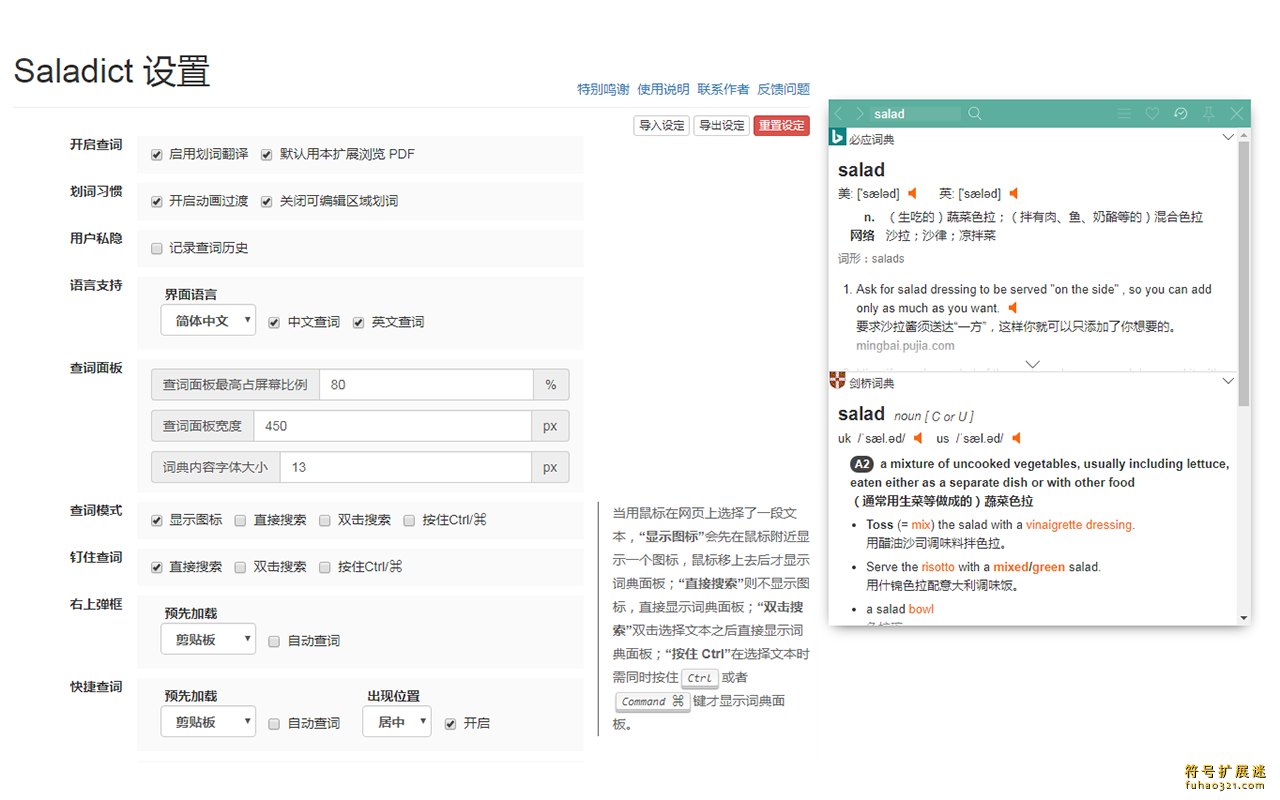Enable 直接搜索 in 查词模式 row
The image size is (1280, 800).
tap(241, 521)
